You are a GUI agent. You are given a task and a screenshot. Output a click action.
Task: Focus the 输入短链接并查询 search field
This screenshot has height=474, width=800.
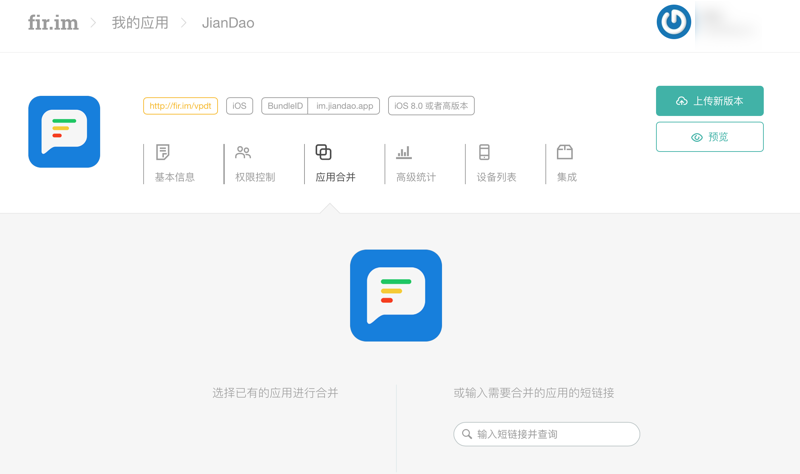pos(546,434)
